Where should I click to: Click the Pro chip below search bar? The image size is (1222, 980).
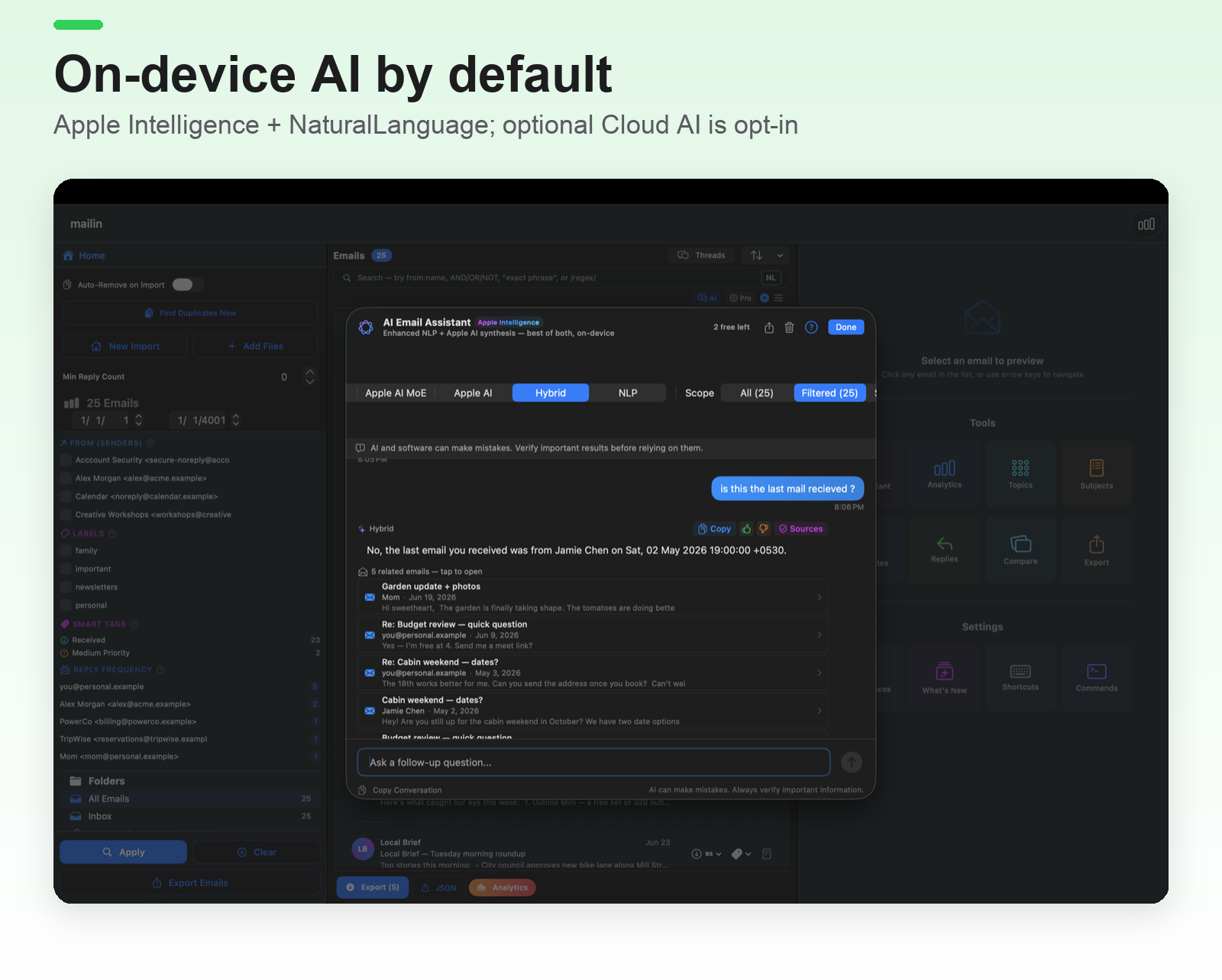click(740, 298)
